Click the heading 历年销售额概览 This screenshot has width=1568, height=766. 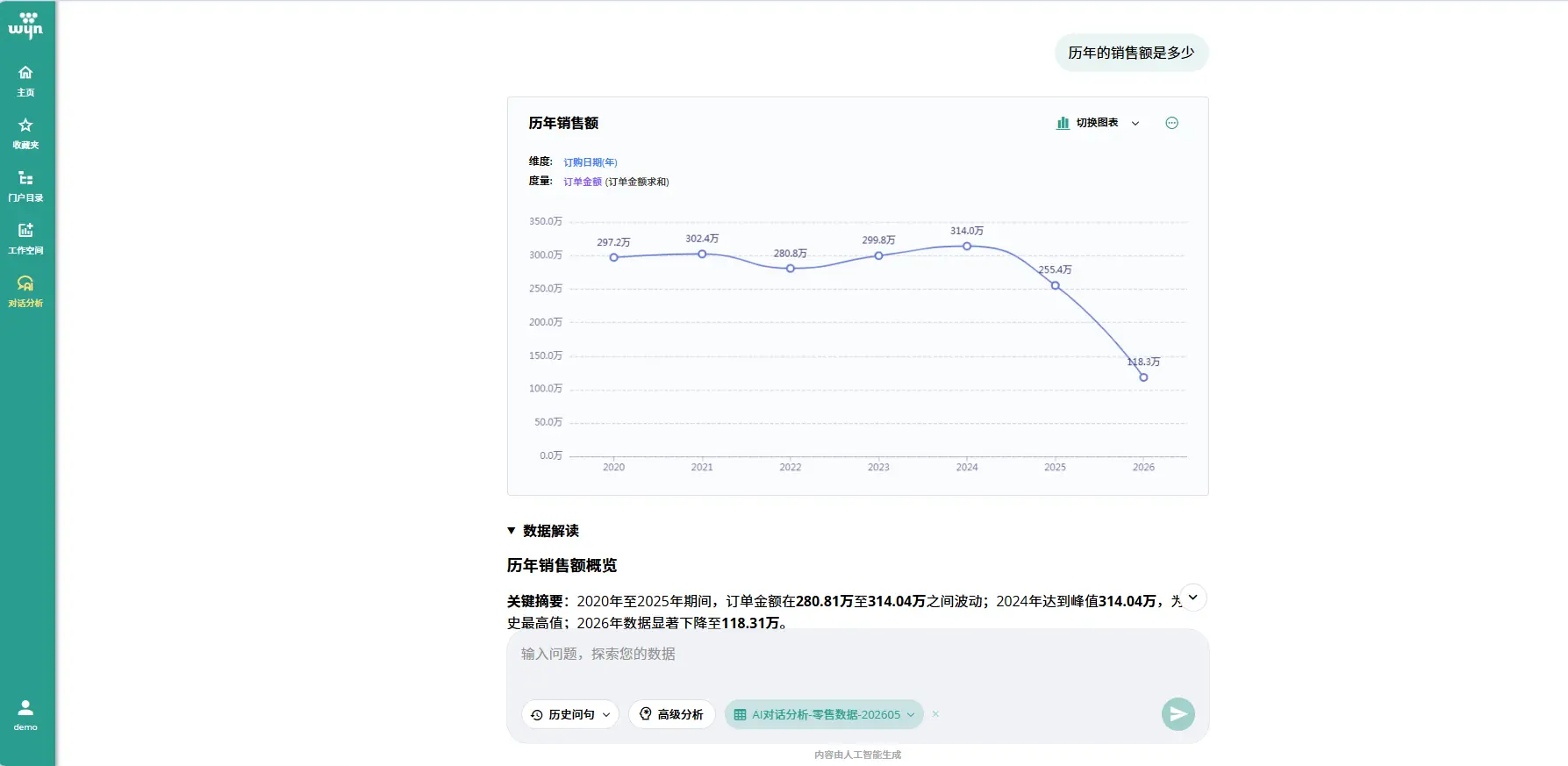click(x=562, y=565)
